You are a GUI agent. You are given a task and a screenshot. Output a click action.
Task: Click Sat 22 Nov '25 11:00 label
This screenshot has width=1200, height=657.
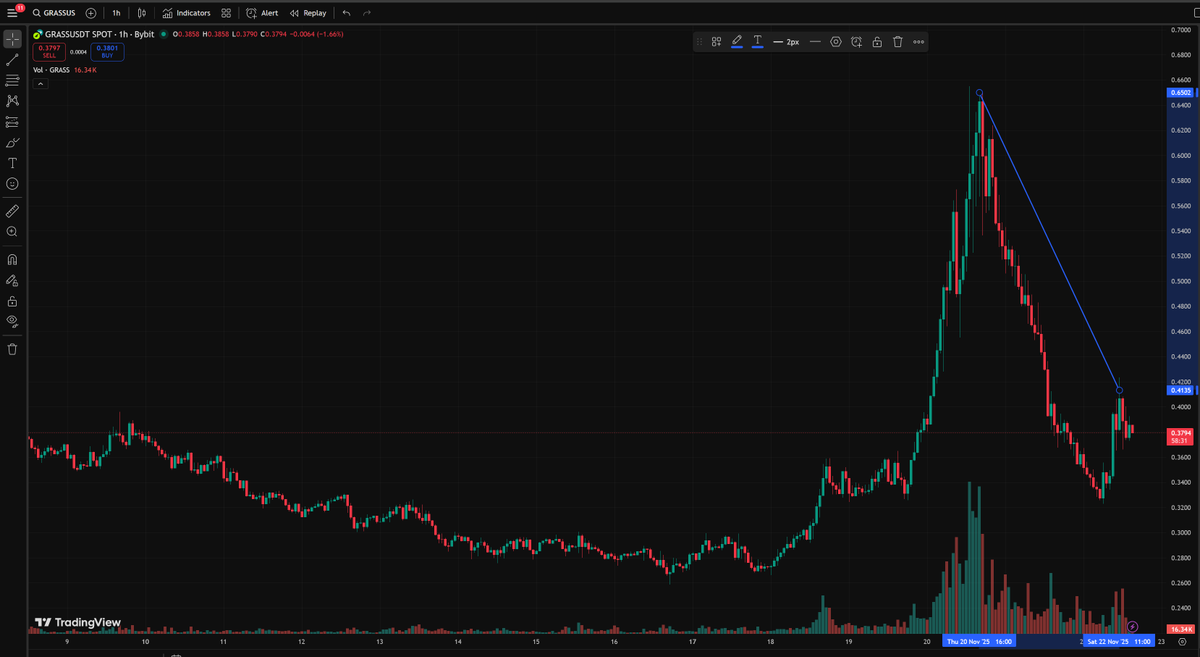[x=1120, y=641]
